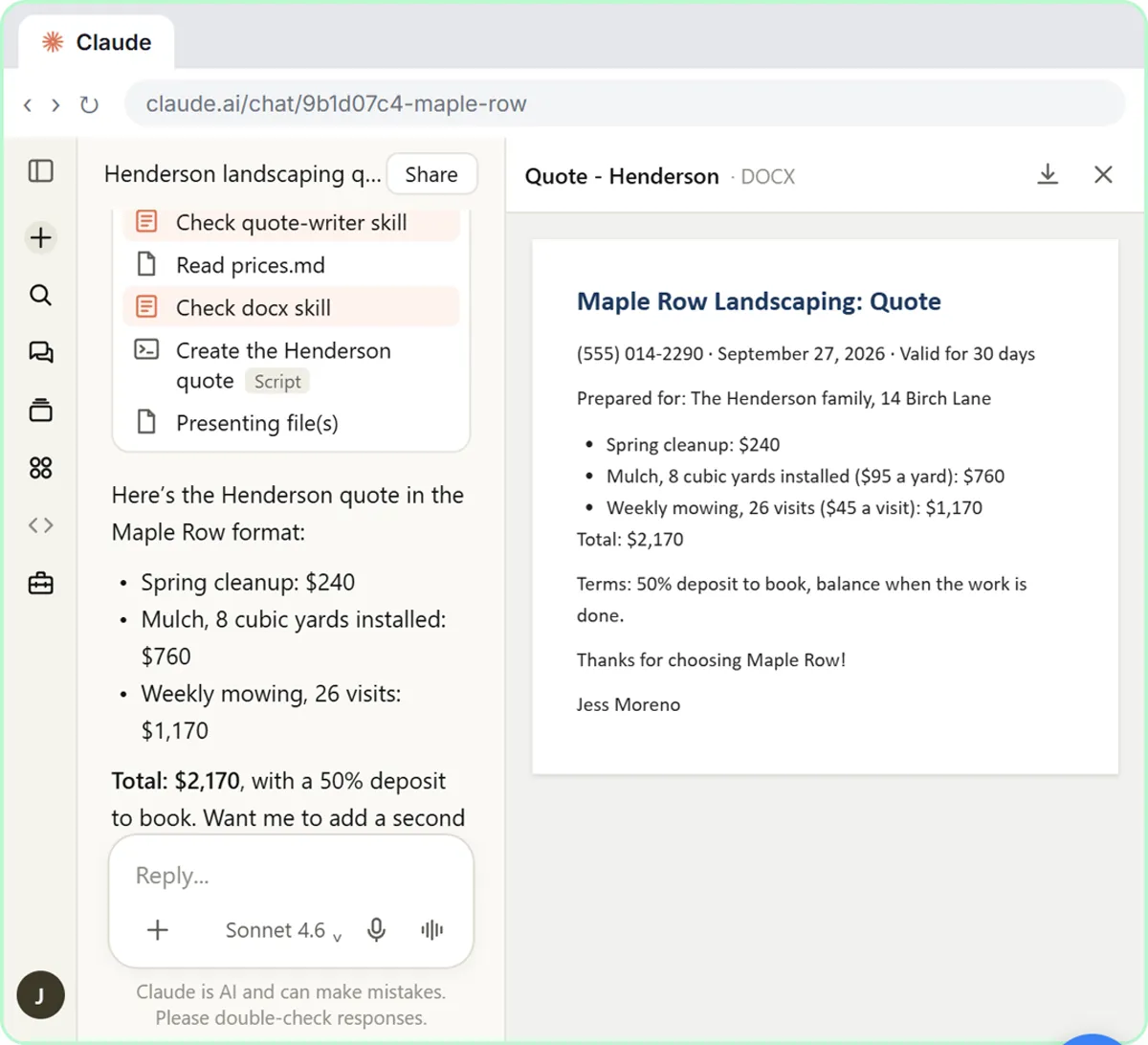The width and height of the screenshot is (1148, 1045).
Task: Open the briefcase icon in sidebar
Action: click(x=41, y=583)
